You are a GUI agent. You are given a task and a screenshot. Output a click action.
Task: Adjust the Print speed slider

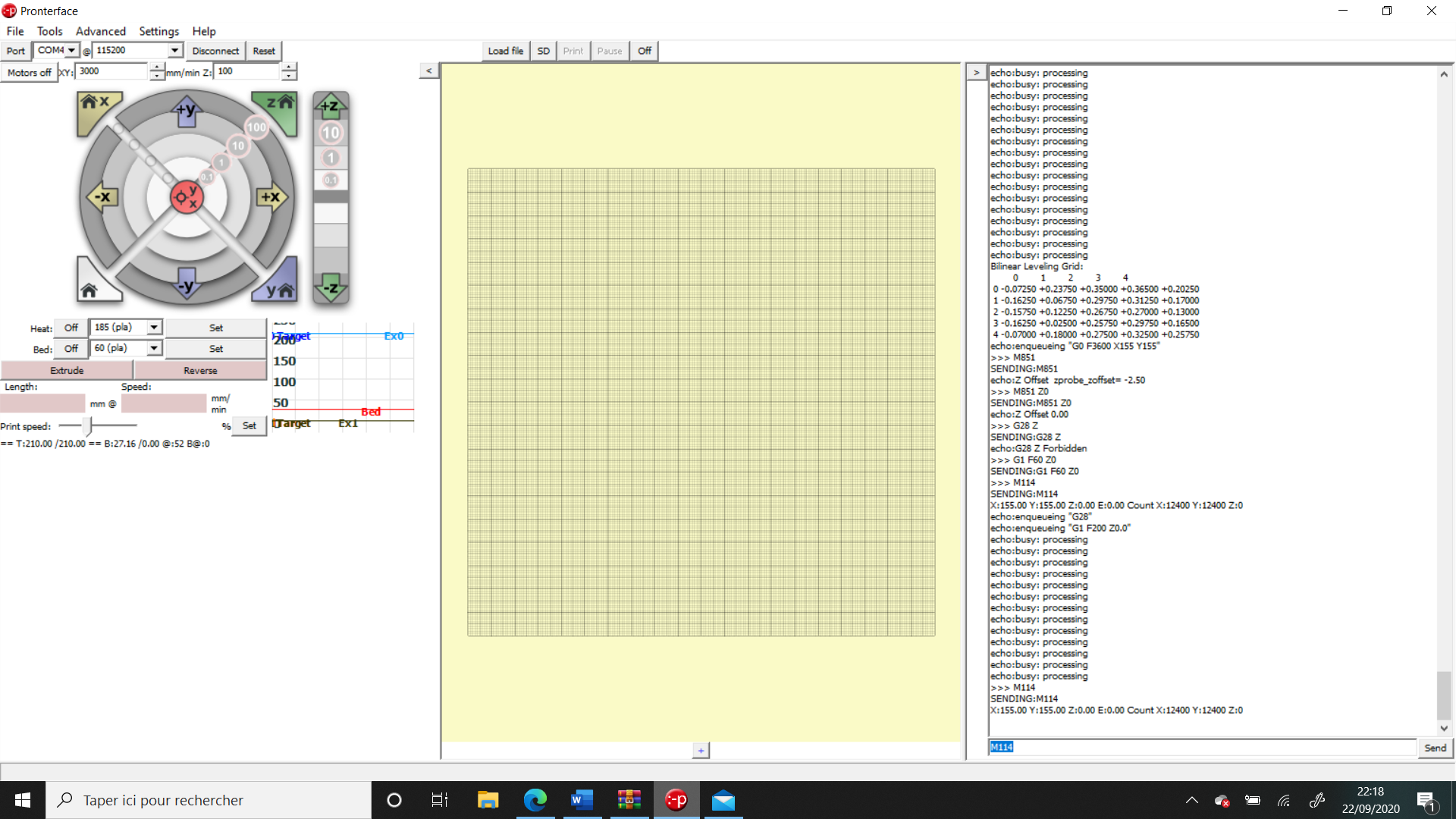tap(88, 425)
